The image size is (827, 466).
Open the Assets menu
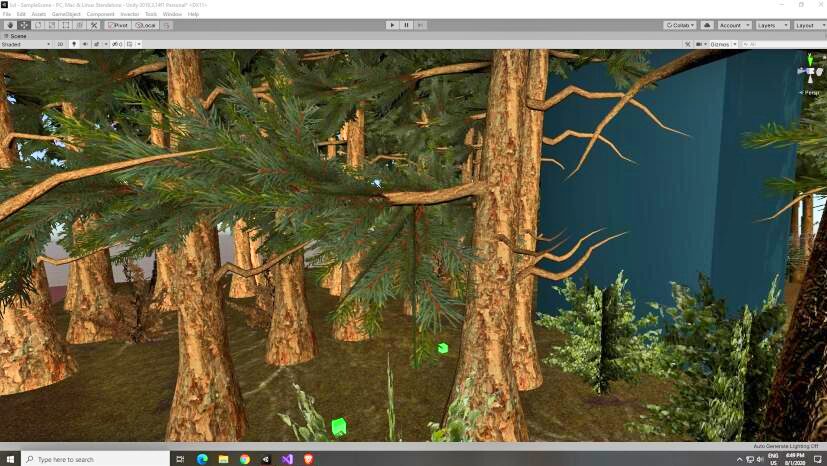click(39, 14)
